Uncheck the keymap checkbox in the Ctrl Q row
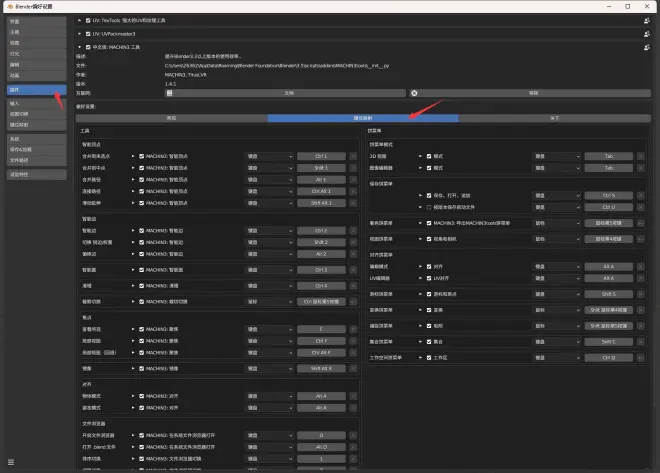 click(429, 358)
